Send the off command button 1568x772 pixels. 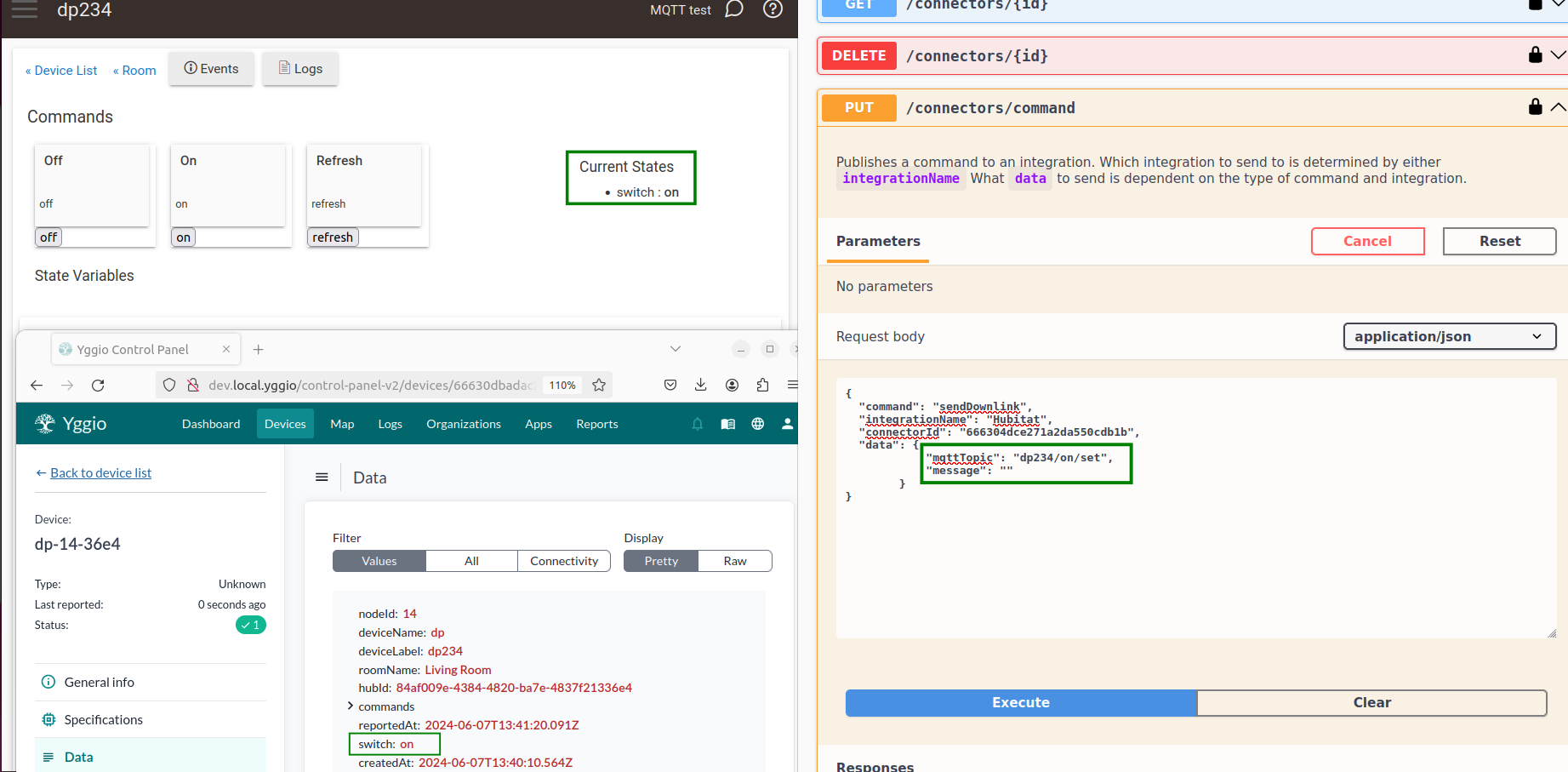[48, 237]
